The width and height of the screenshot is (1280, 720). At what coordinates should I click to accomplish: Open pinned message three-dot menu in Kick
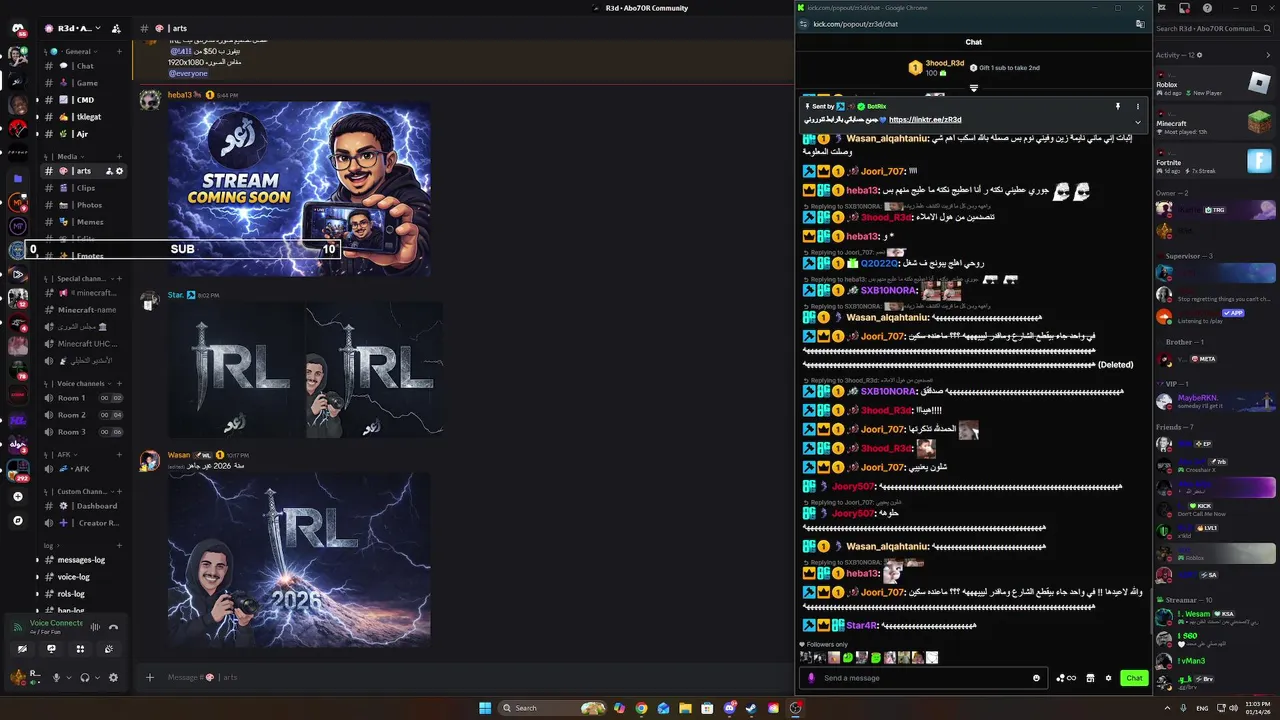(x=1137, y=106)
